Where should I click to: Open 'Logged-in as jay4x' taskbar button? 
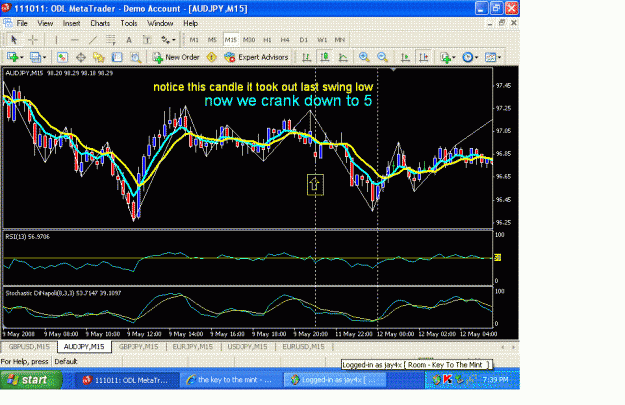click(x=335, y=380)
